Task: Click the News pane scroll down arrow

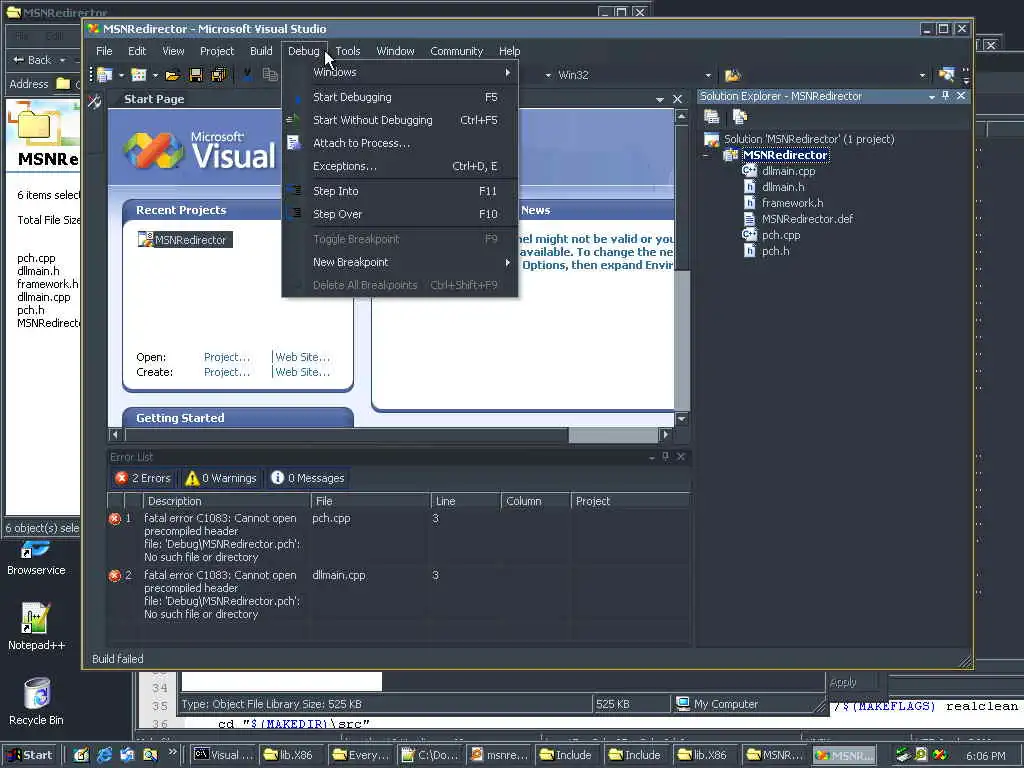Action: tap(681, 419)
